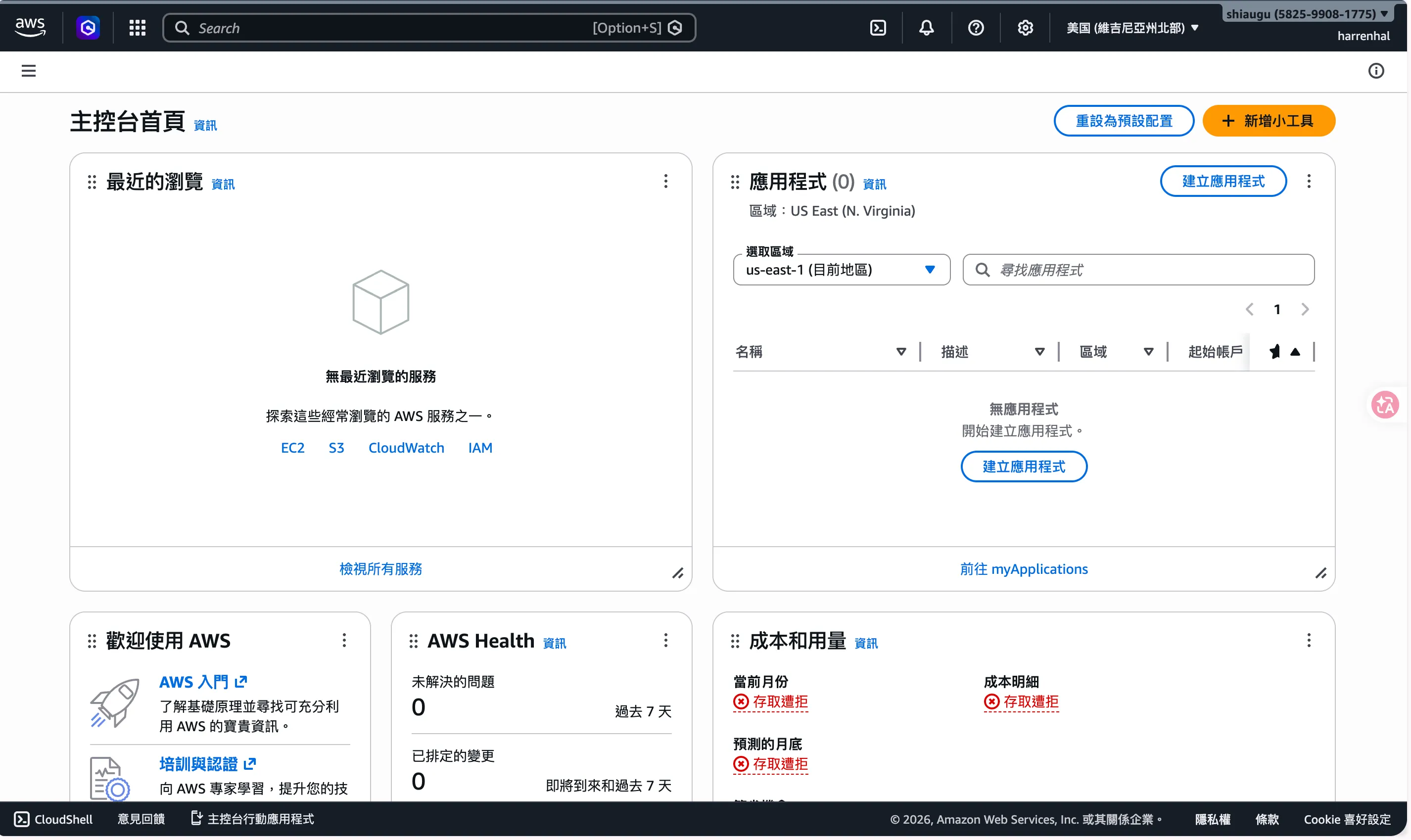The image size is (1411, 840).
Task: Open CloudShell in the footer bar
Action: coord(53,819)
